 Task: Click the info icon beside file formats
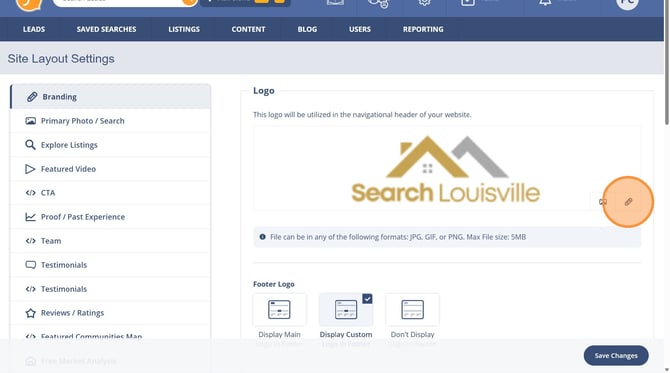coord(262,237)
